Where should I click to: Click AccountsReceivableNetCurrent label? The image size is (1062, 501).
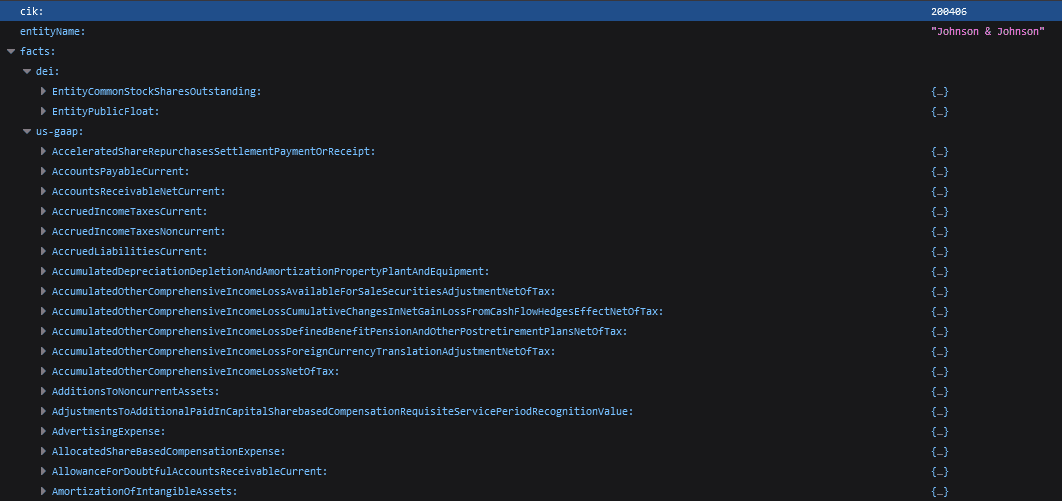[x=139, y=192]
